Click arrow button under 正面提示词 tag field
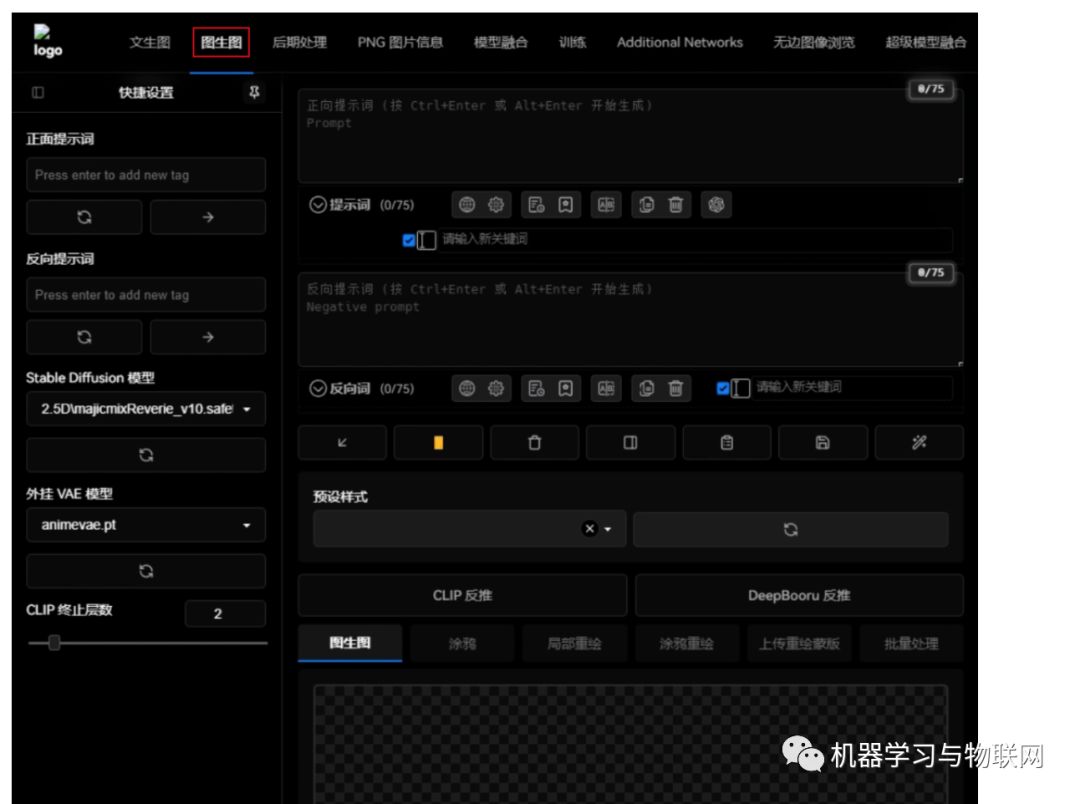The image size is (1080, 804). 208,217
